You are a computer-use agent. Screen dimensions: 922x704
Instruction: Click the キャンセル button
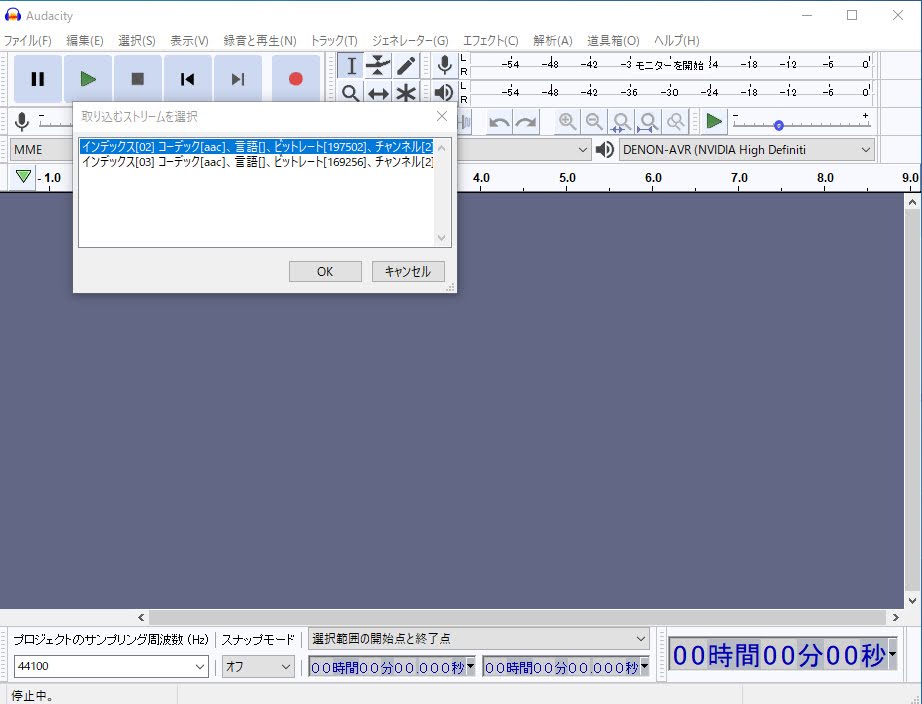[408, 272]
